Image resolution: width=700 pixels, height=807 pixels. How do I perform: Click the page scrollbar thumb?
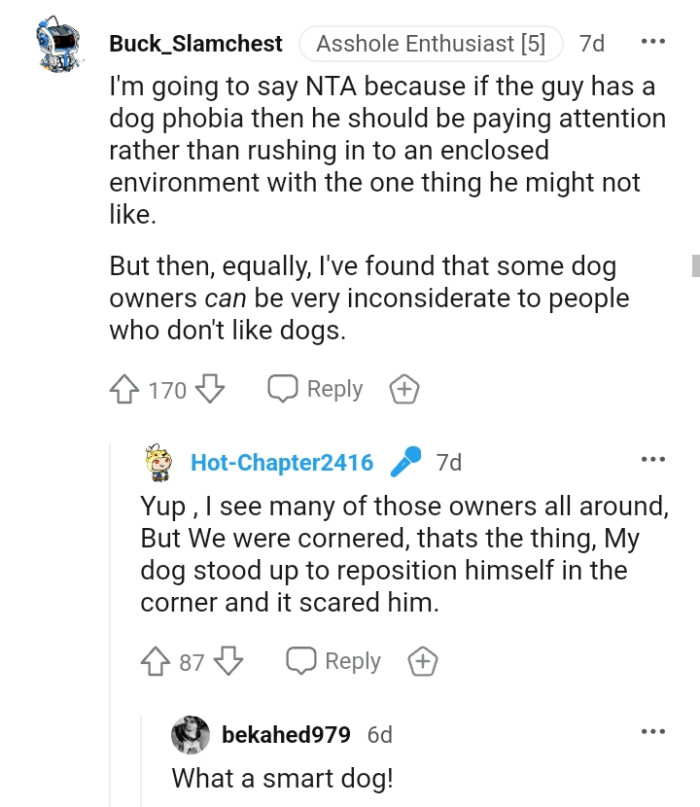(694, 265)
